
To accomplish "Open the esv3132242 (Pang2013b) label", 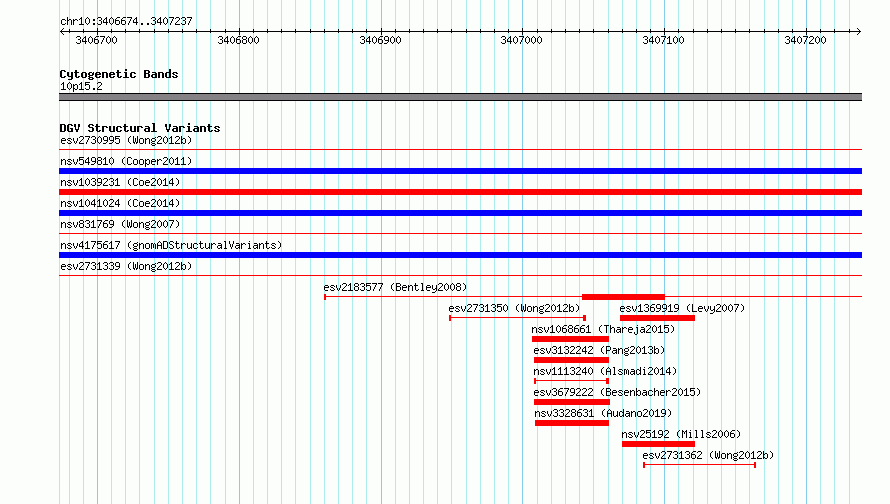I will point(599,350).
